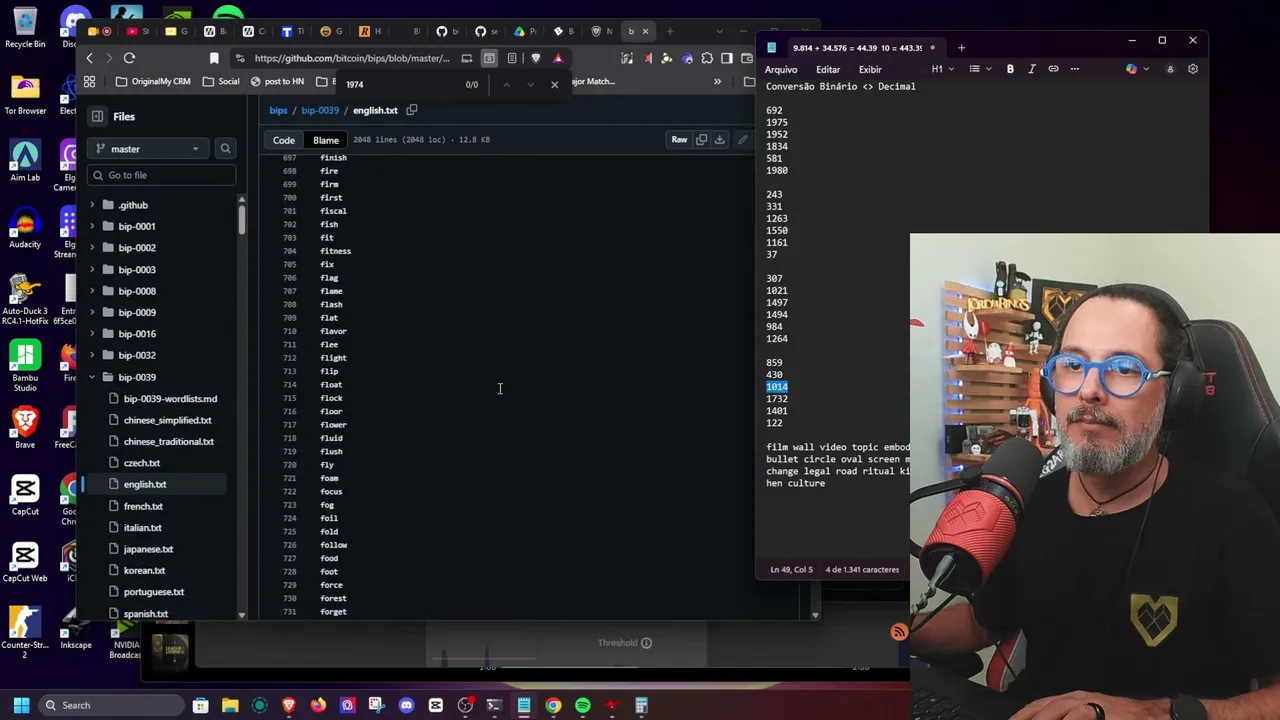Add a new Notepad tab
Image resolution: width=1280 pixels, height=720 pixels.
pyautogui.click(x=961, y=48)
